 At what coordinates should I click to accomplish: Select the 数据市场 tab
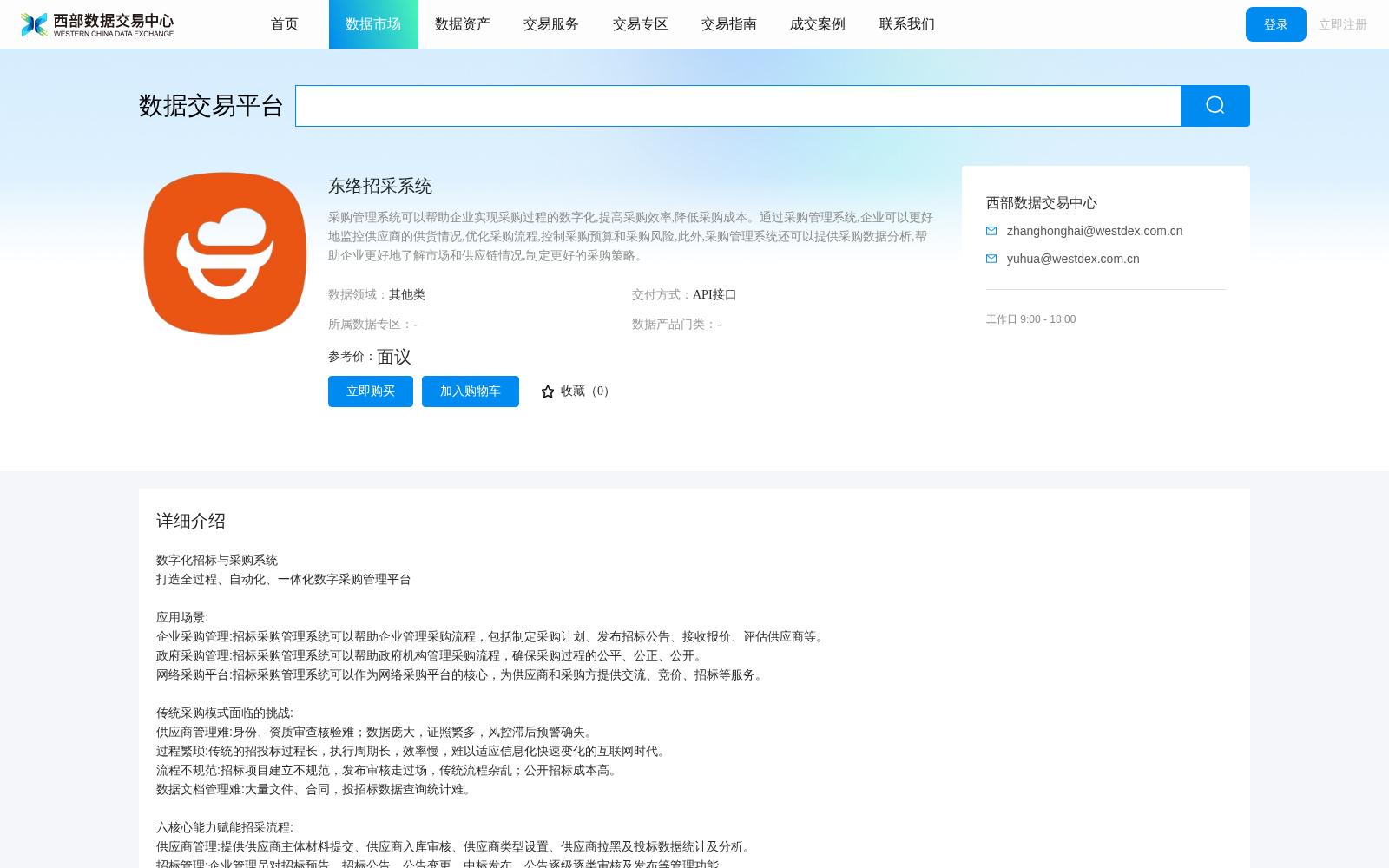(373, 24)
